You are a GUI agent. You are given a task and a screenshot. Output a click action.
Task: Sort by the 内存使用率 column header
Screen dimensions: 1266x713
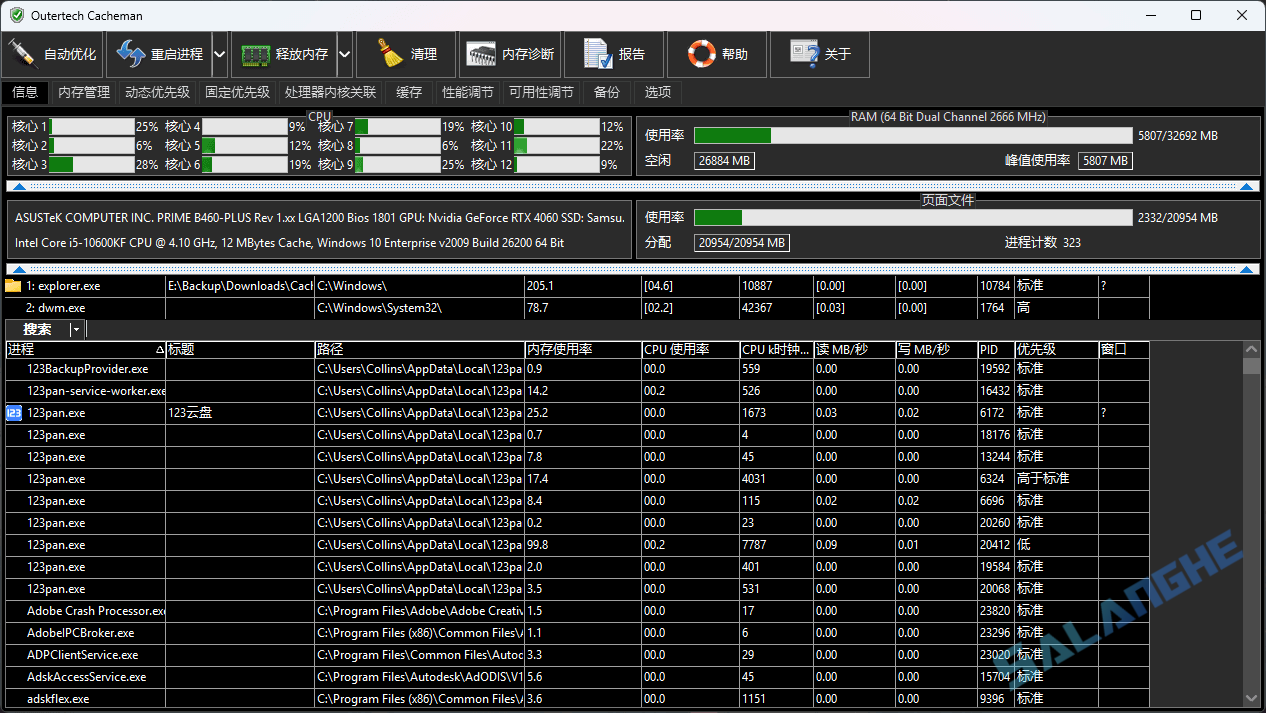coord(582,350)
